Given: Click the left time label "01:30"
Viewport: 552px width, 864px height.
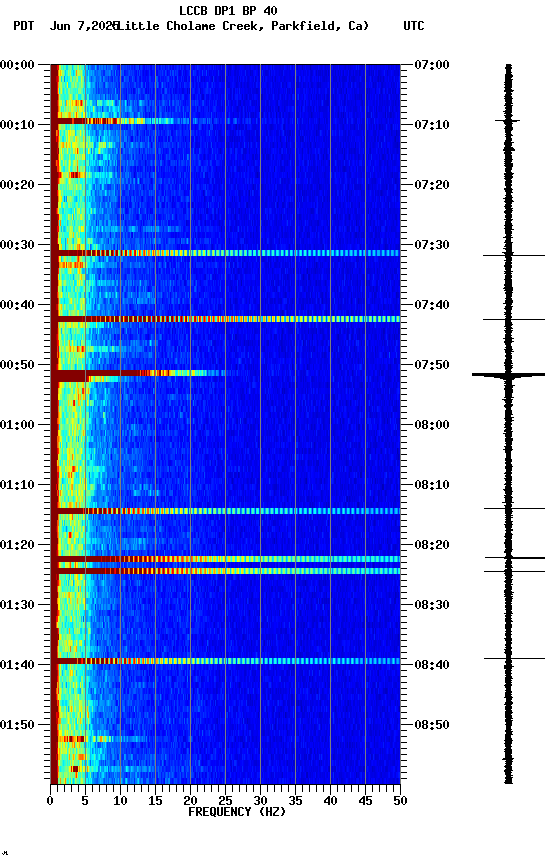Looking at the screenshot, I should pos(17,605).
